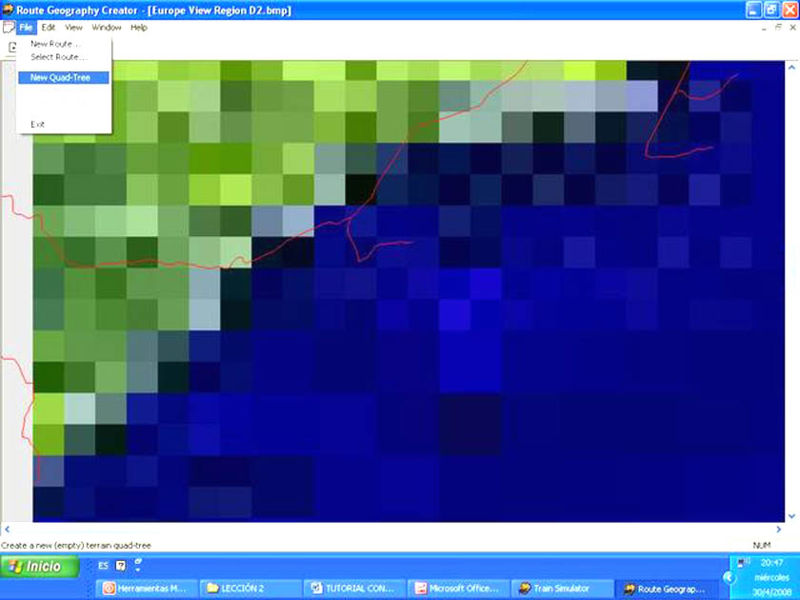Open LECCIÓN 2 folder from taskbar
Screen dimensions: 800x600
tap(250, 589)
